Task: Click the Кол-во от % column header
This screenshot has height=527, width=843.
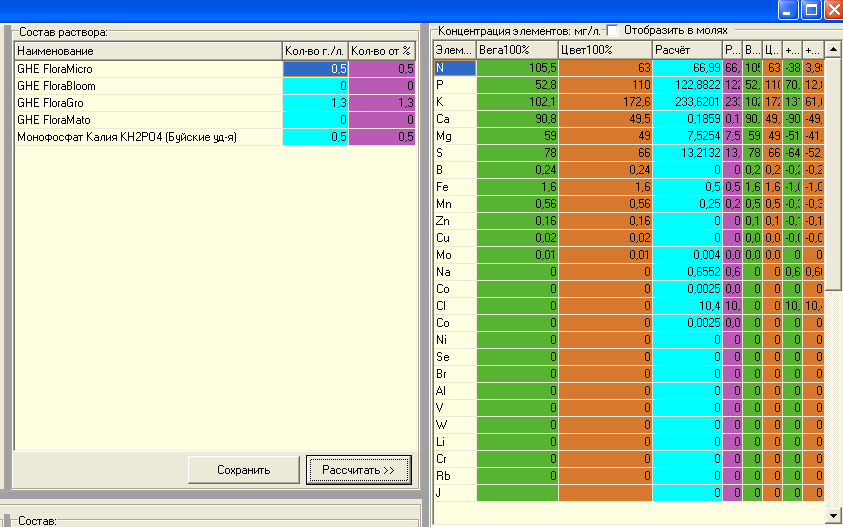Action: click(382, 51)
